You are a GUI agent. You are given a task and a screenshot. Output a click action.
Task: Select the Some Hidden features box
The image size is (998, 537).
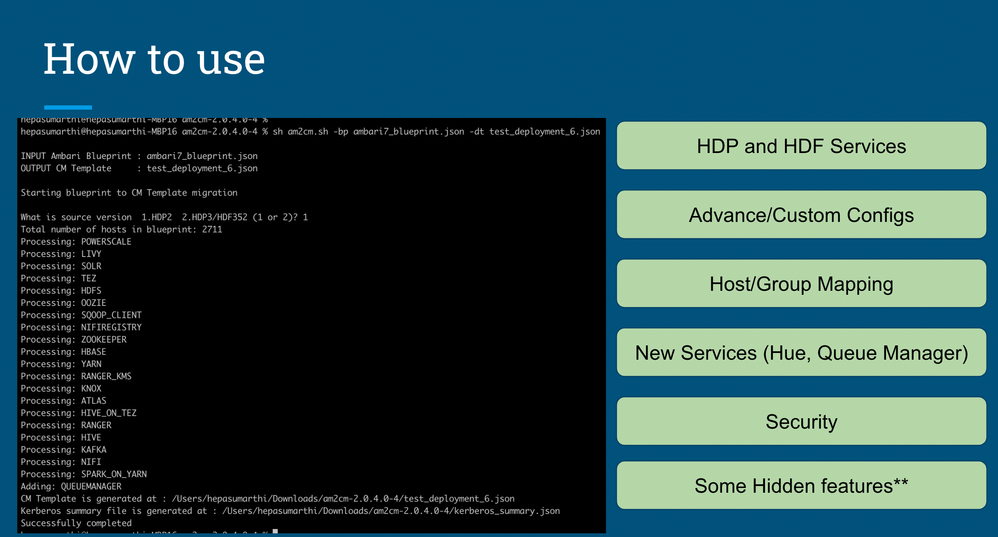[x=801, y=485]
